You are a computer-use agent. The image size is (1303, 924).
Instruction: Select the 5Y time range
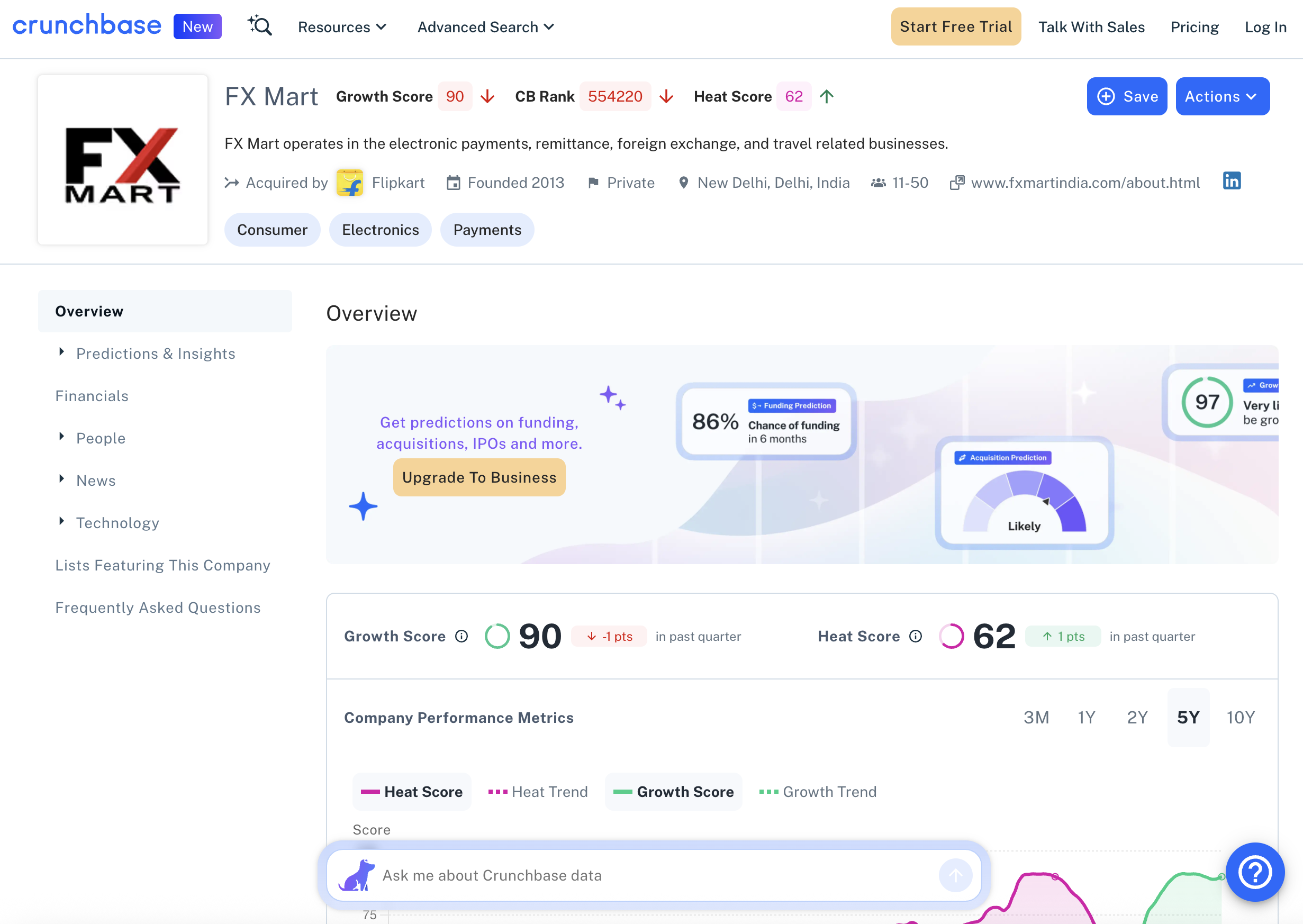pos(1188,717)
